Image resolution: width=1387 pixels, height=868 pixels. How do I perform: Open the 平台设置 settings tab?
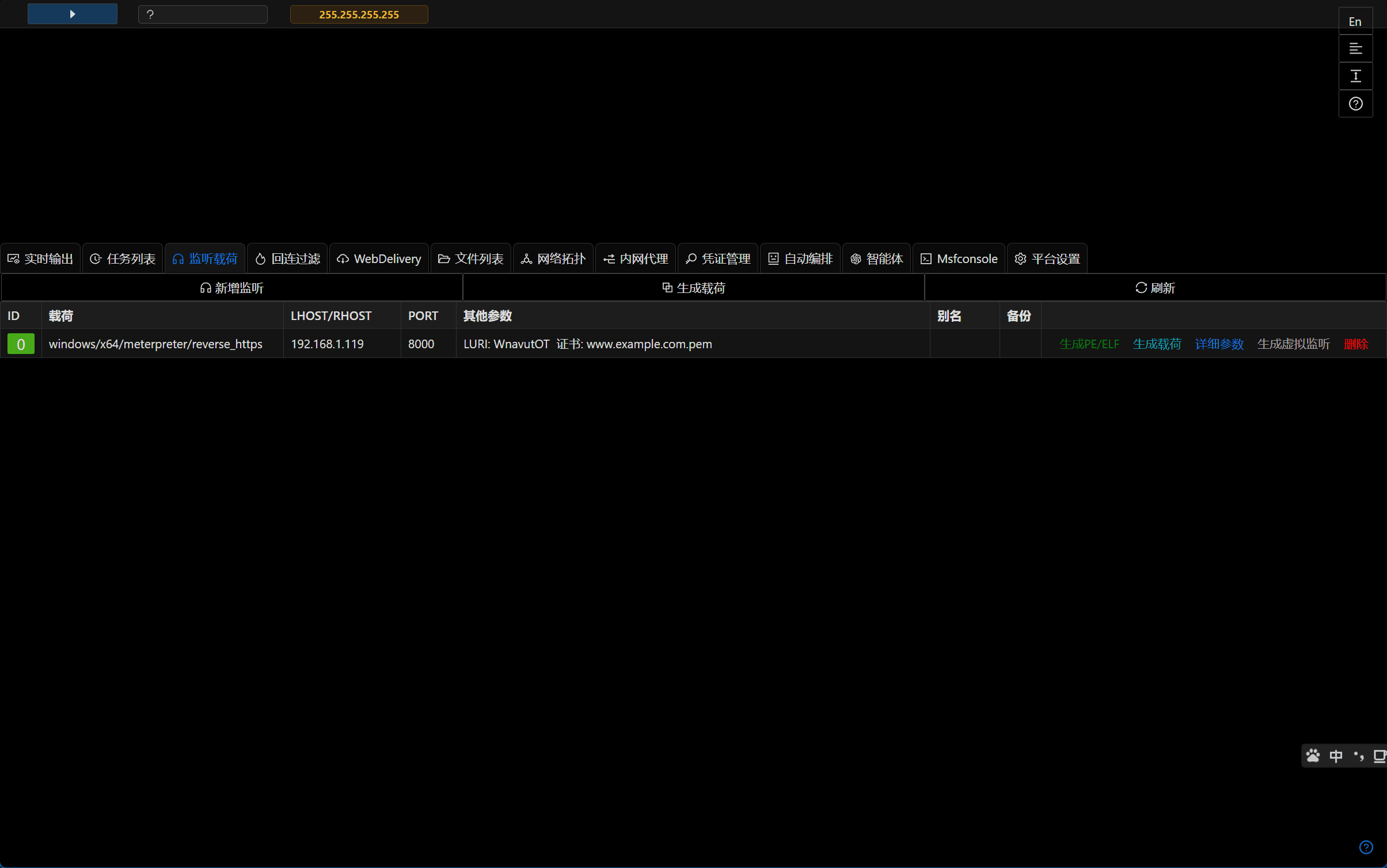click(1047, 258)
